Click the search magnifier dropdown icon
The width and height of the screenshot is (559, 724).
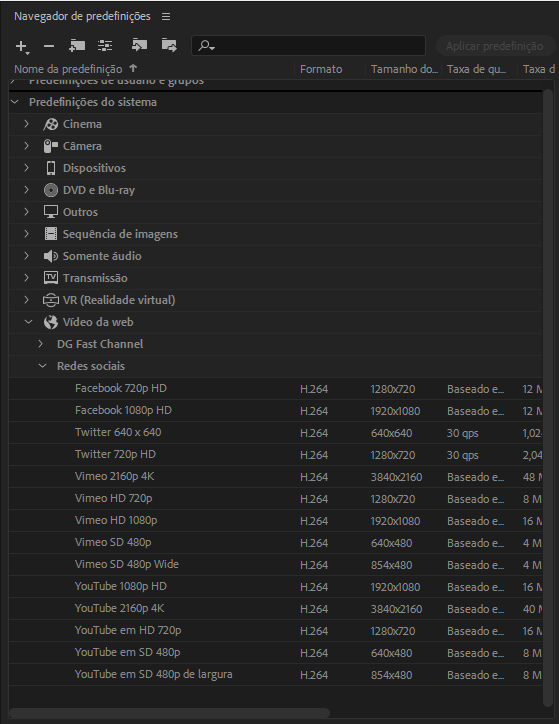click(x=206, y=46)
